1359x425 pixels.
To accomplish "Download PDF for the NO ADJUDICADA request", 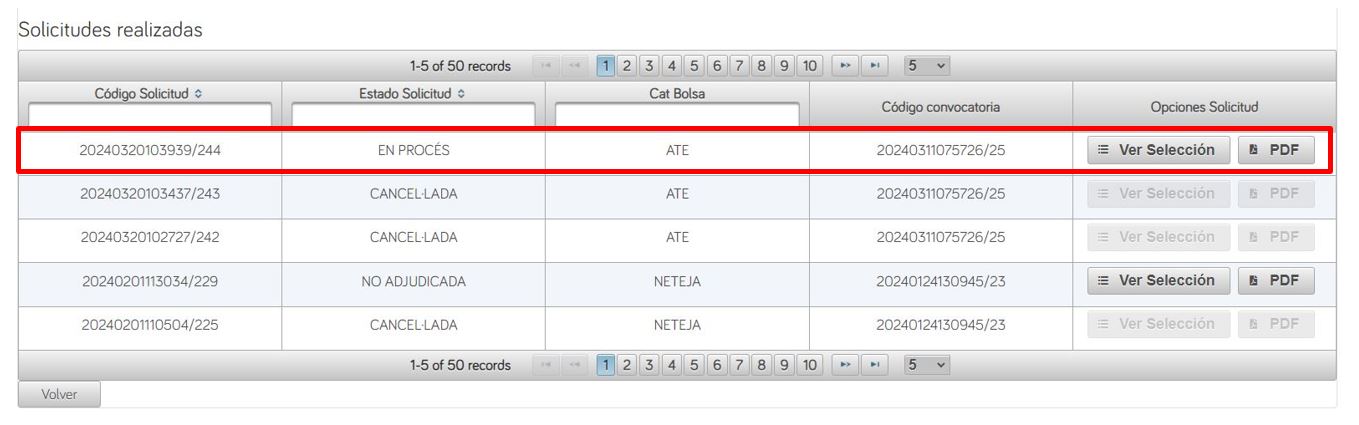I will click(1276, 281).
